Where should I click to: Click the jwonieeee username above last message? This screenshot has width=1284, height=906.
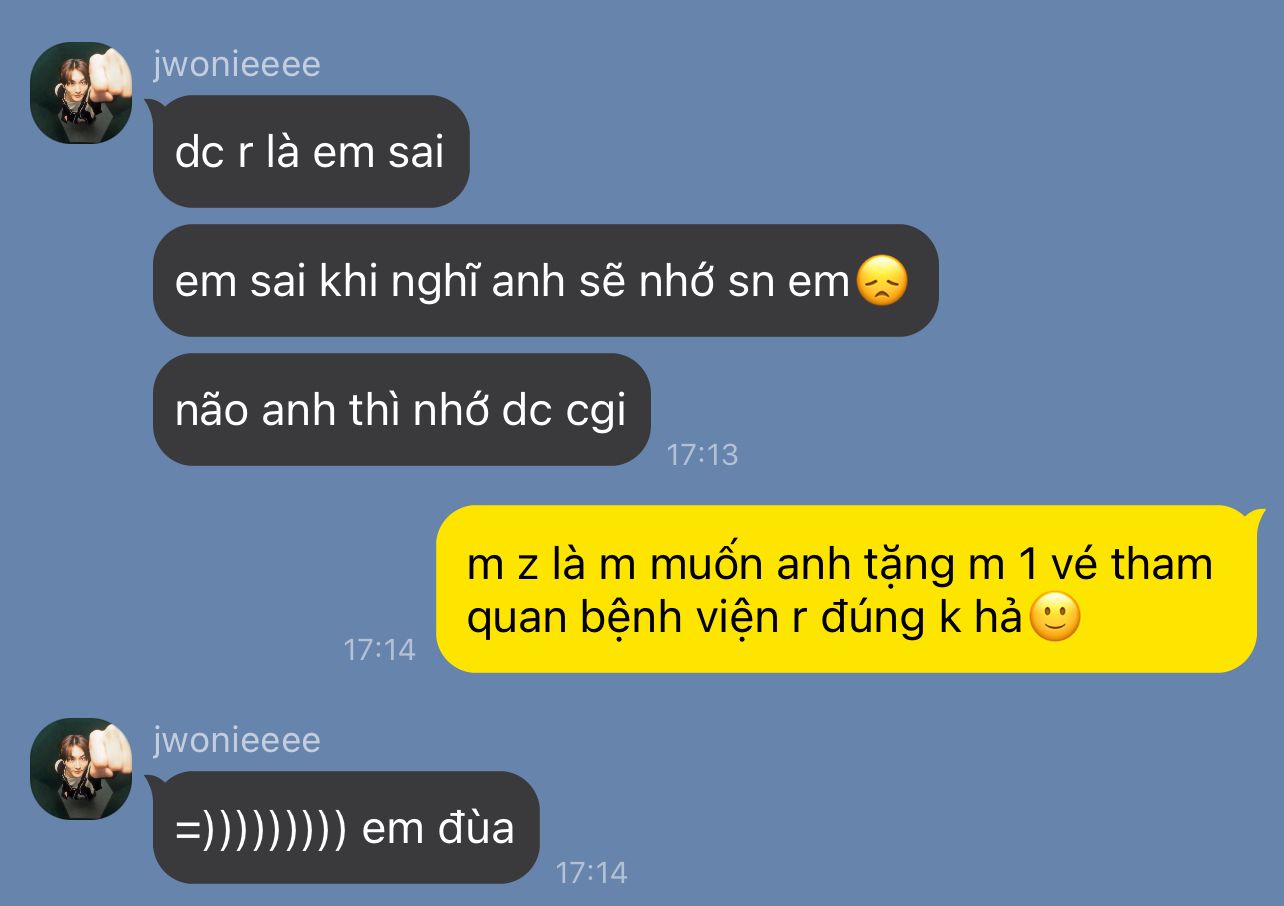pos(237,740)
